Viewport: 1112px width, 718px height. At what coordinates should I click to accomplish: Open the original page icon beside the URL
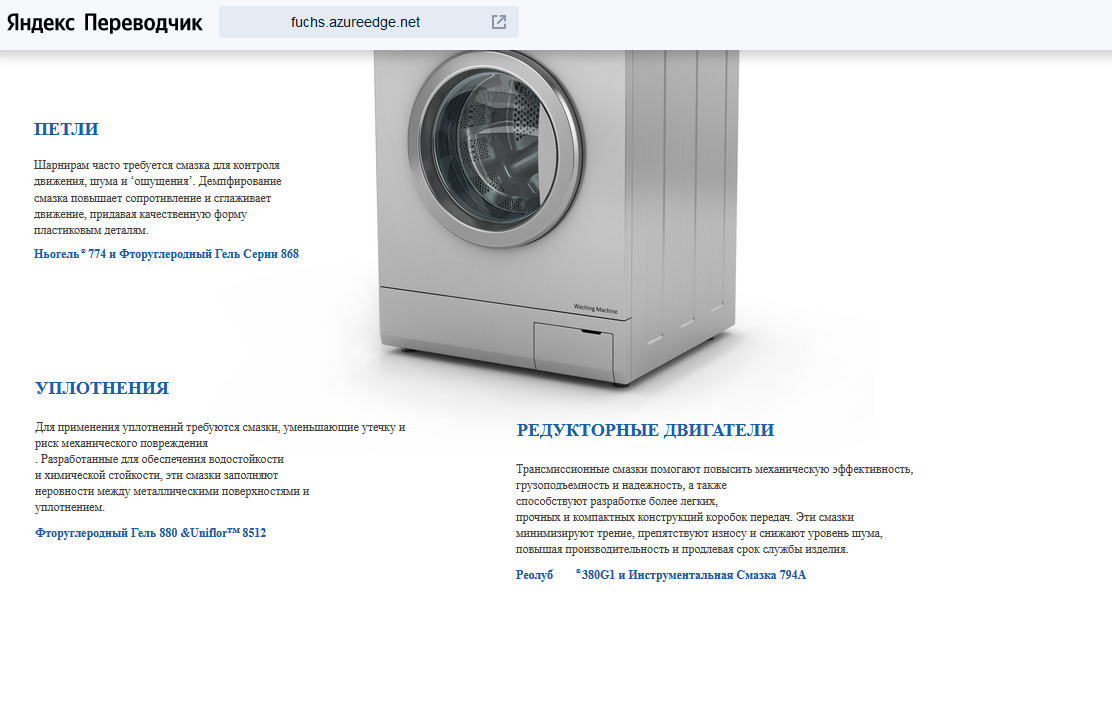point(499,22)
